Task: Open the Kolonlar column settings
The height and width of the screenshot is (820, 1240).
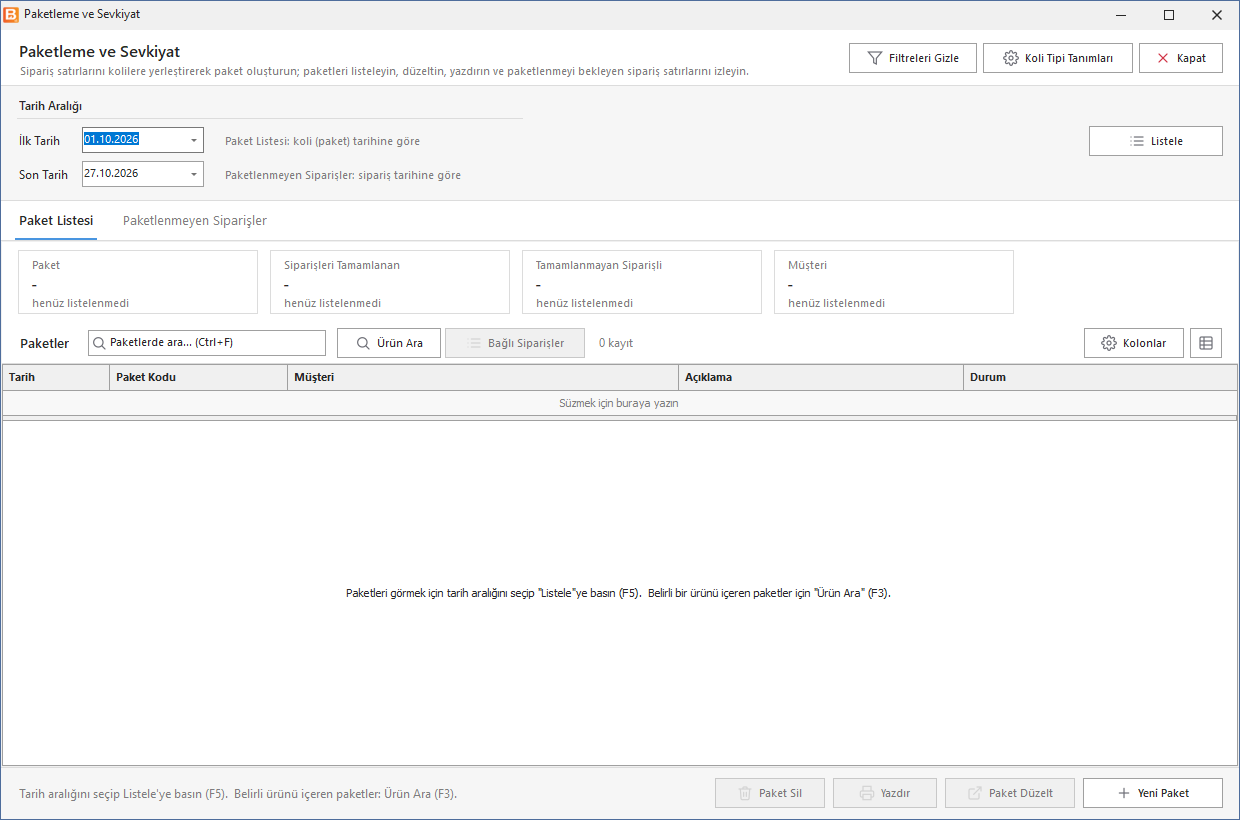Action: point(1133,343)
